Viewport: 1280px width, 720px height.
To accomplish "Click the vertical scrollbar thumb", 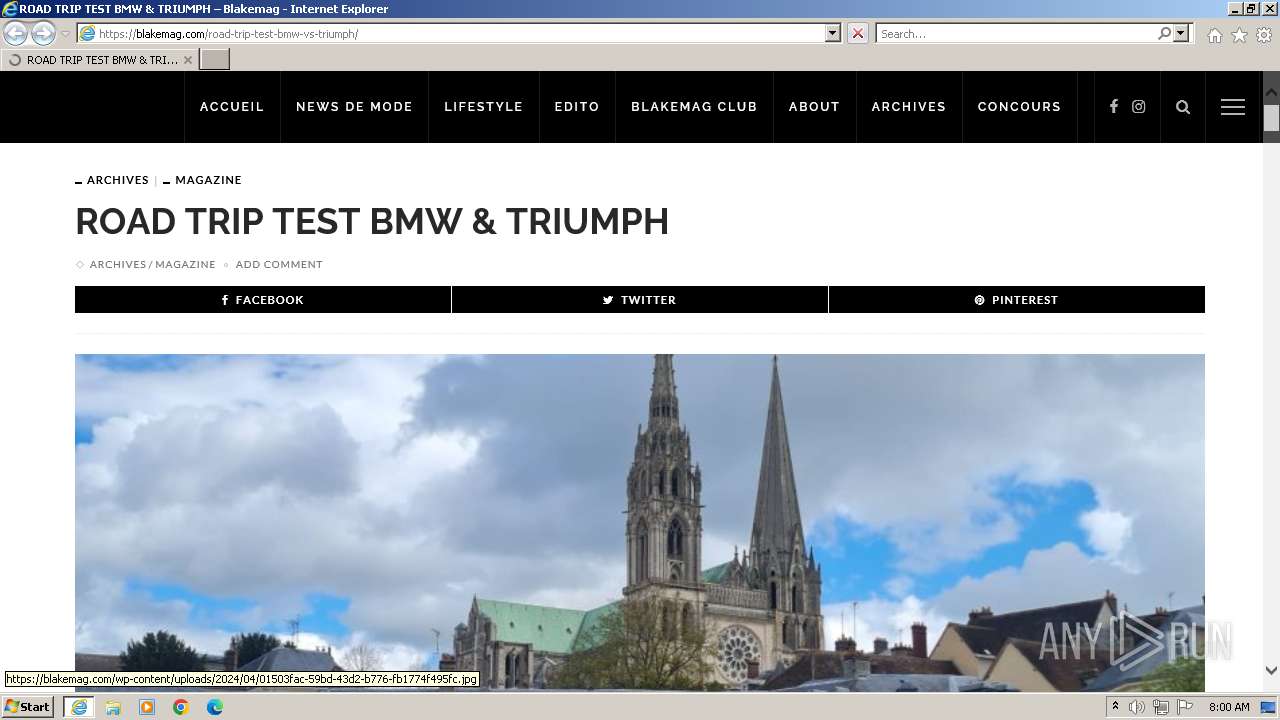I will pyautogui.click(x=1271, y=118).
